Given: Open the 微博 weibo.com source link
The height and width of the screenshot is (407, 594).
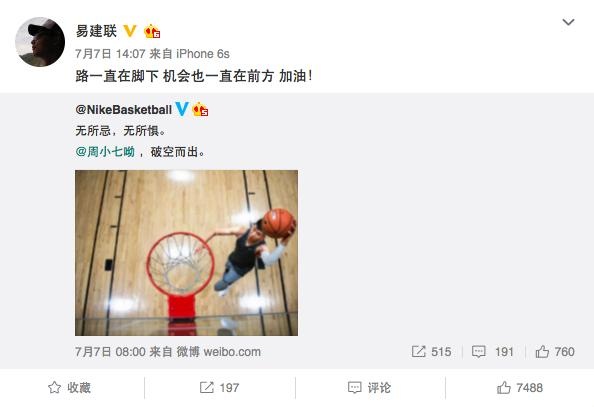Looking at the screenshot, I should tap(219, 352).
